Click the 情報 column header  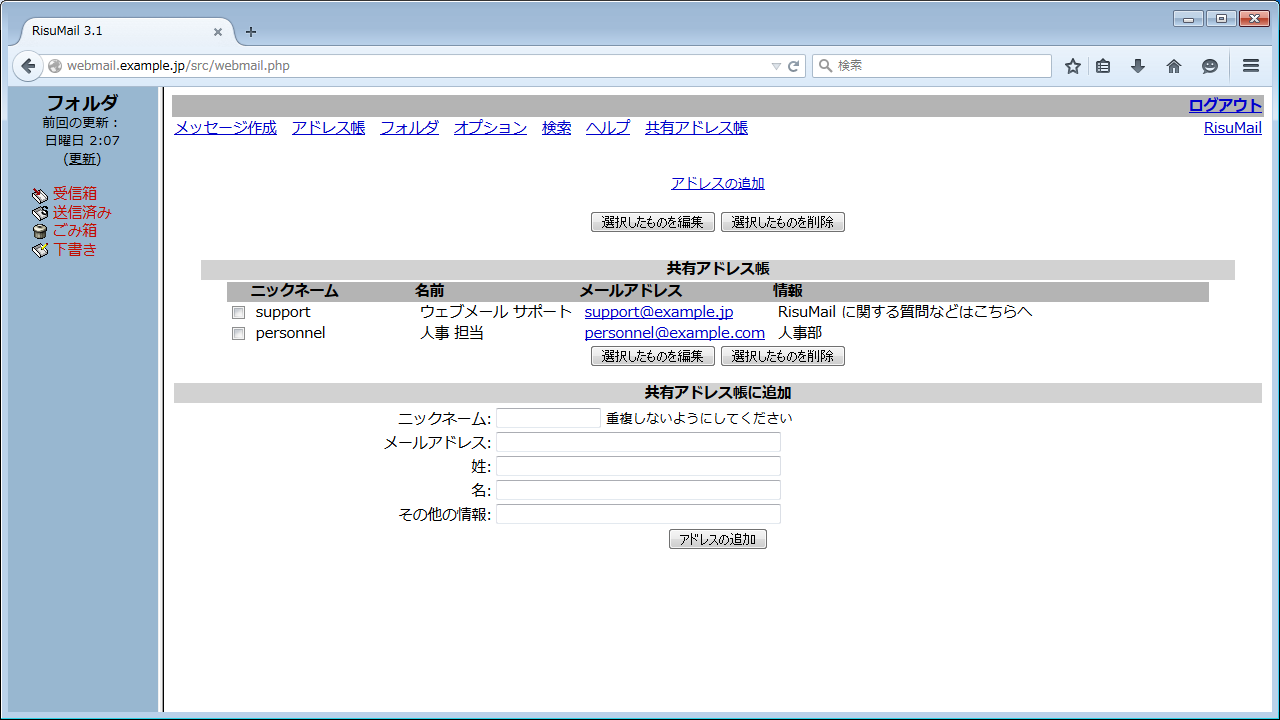tap(787, 291)
